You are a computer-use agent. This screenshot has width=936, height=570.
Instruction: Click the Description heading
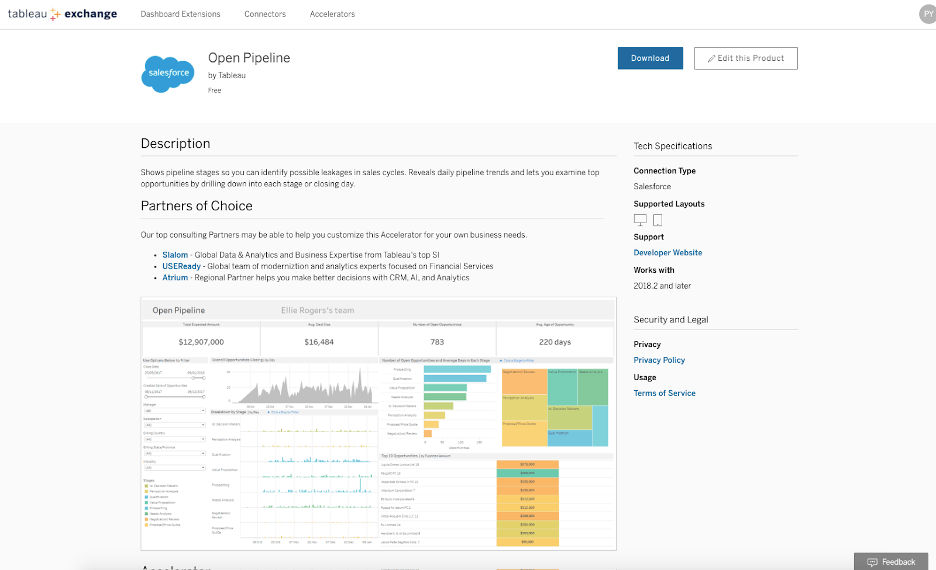176,143
